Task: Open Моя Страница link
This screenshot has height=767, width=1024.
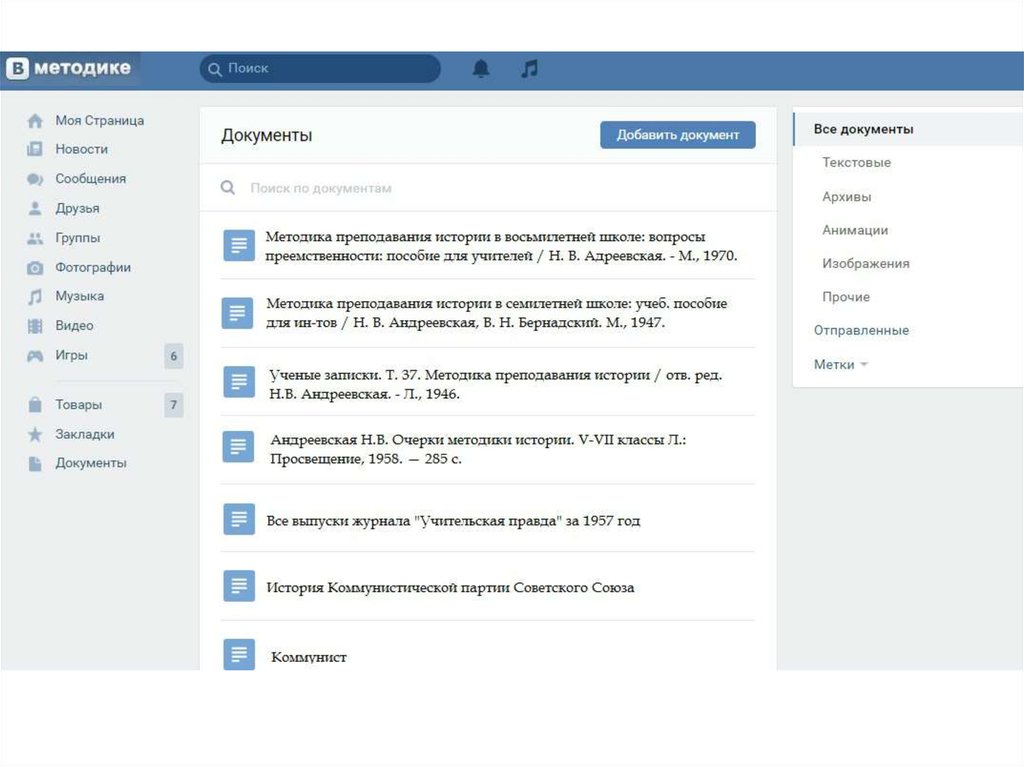Action: coord(99,121)
